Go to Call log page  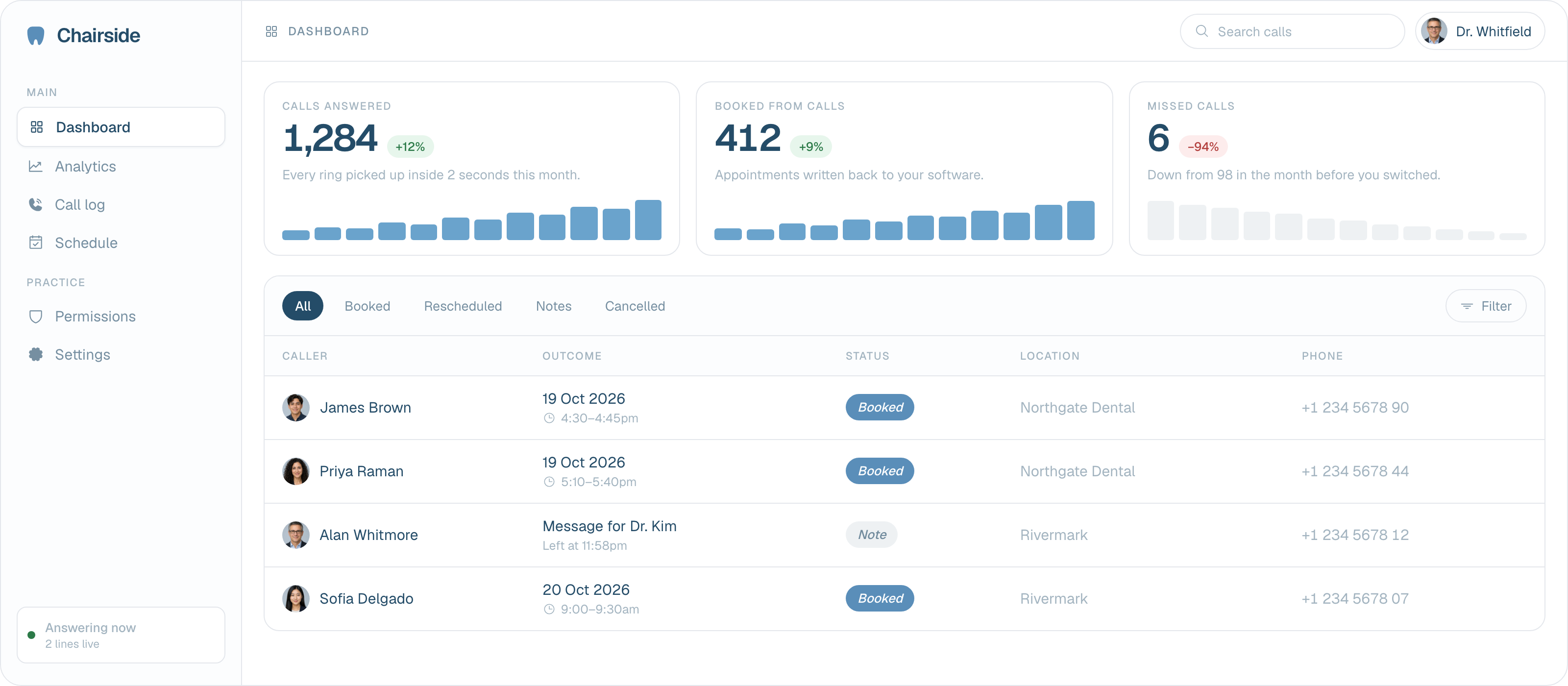coord(121,204)
